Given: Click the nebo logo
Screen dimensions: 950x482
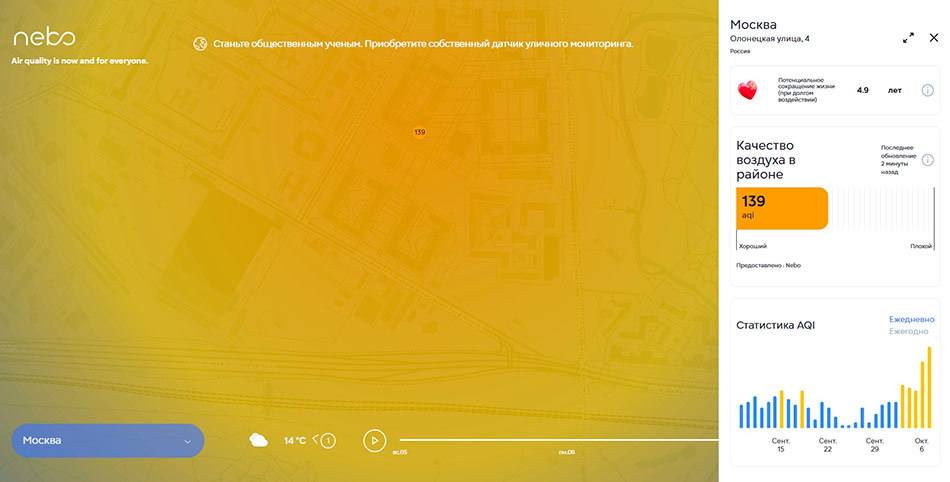Looking at the screenshot, I should (44, 38).
